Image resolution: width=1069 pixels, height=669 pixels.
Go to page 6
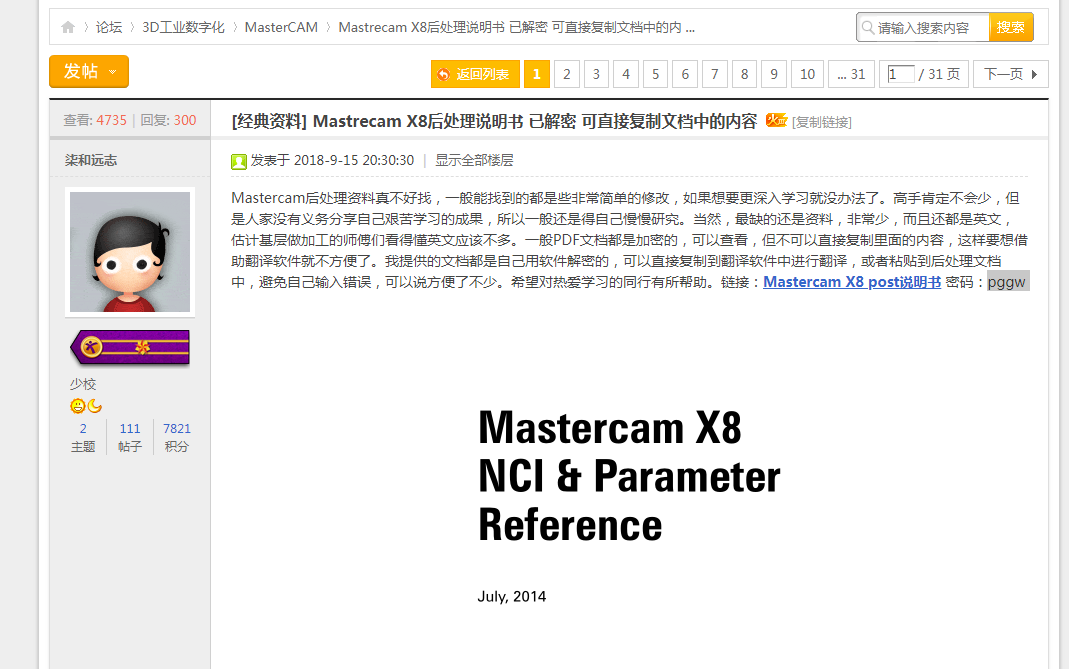click(x=685, y=74)
